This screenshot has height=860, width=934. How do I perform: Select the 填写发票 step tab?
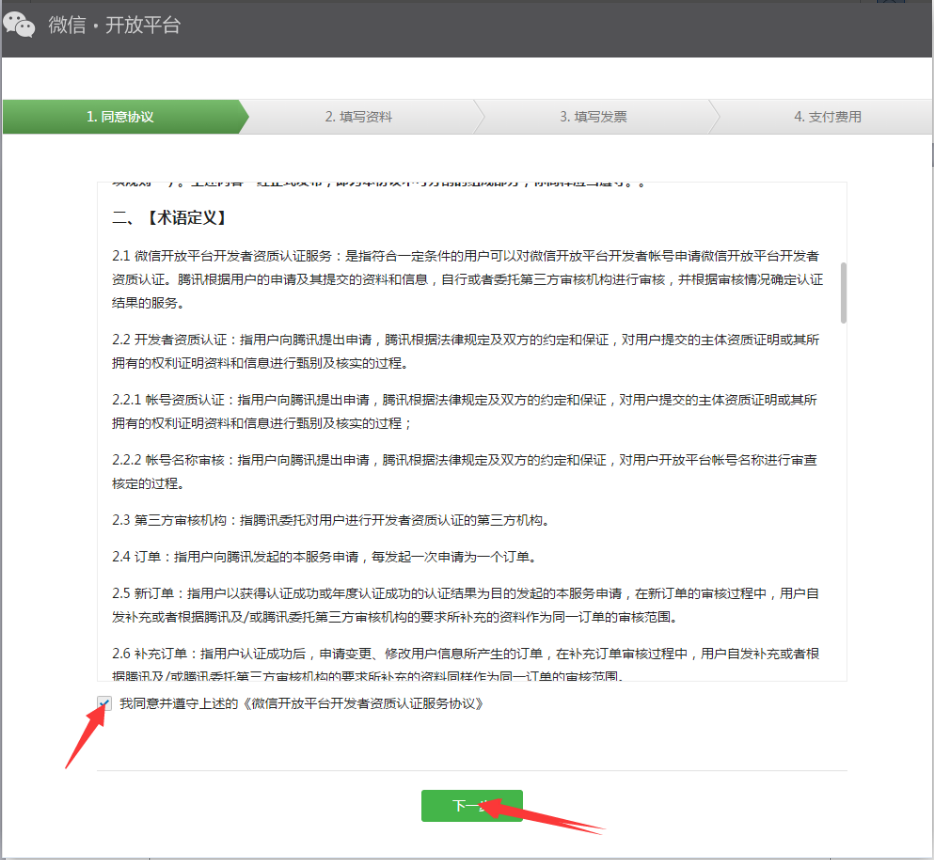(593, 117)
